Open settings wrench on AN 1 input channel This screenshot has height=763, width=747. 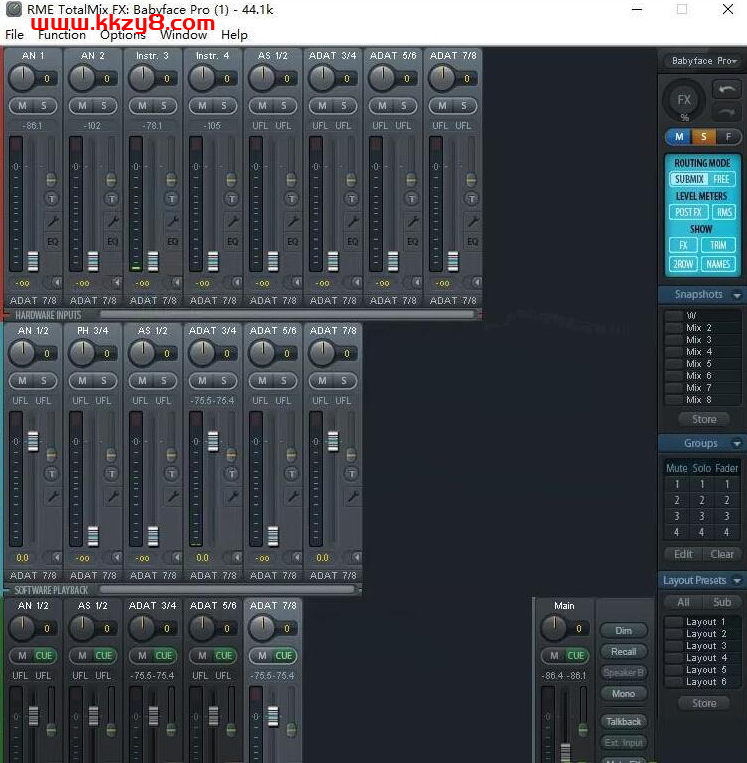tap(52, 221)
